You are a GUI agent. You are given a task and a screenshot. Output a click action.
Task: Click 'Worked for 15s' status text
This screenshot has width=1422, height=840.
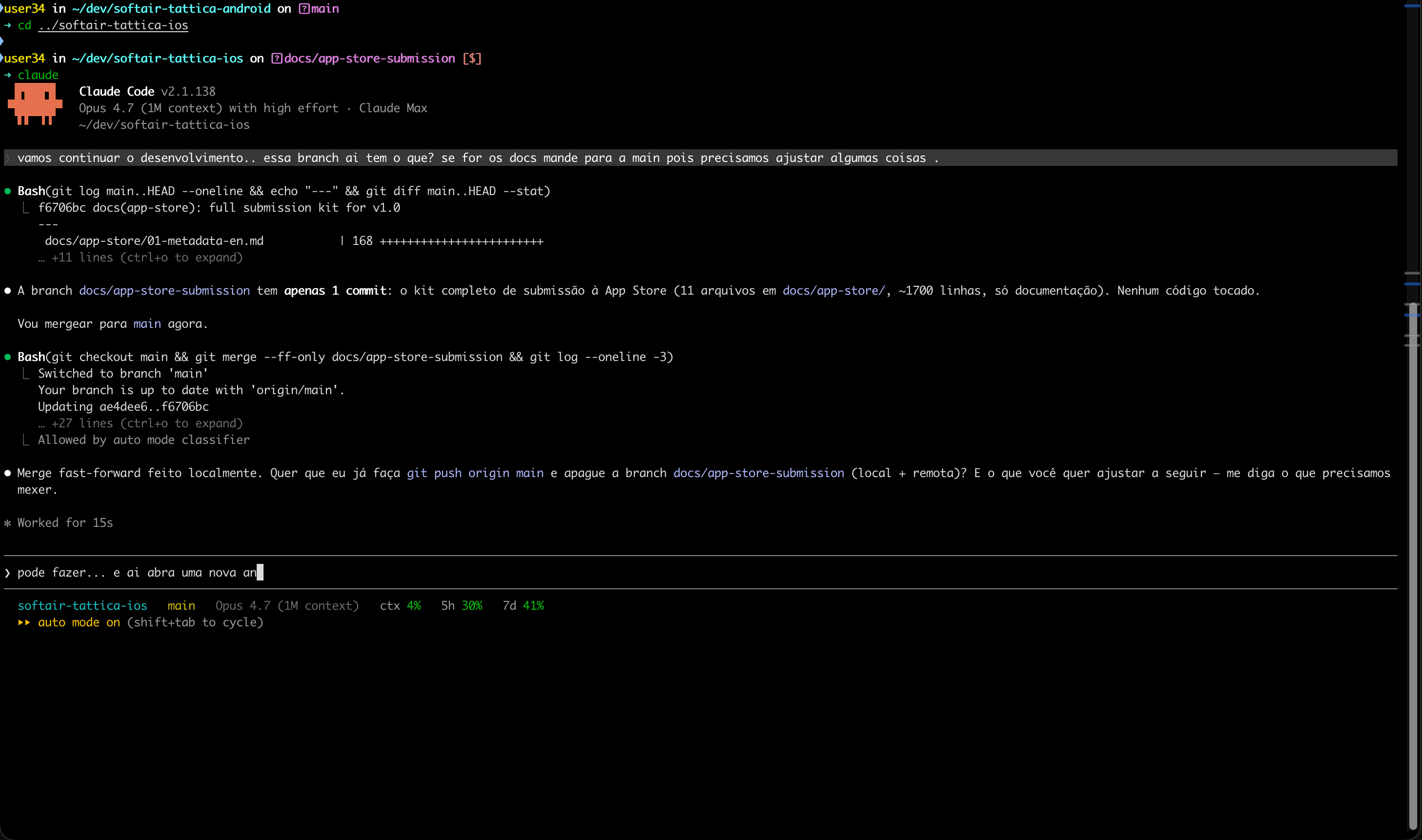[x=65, y=522]
